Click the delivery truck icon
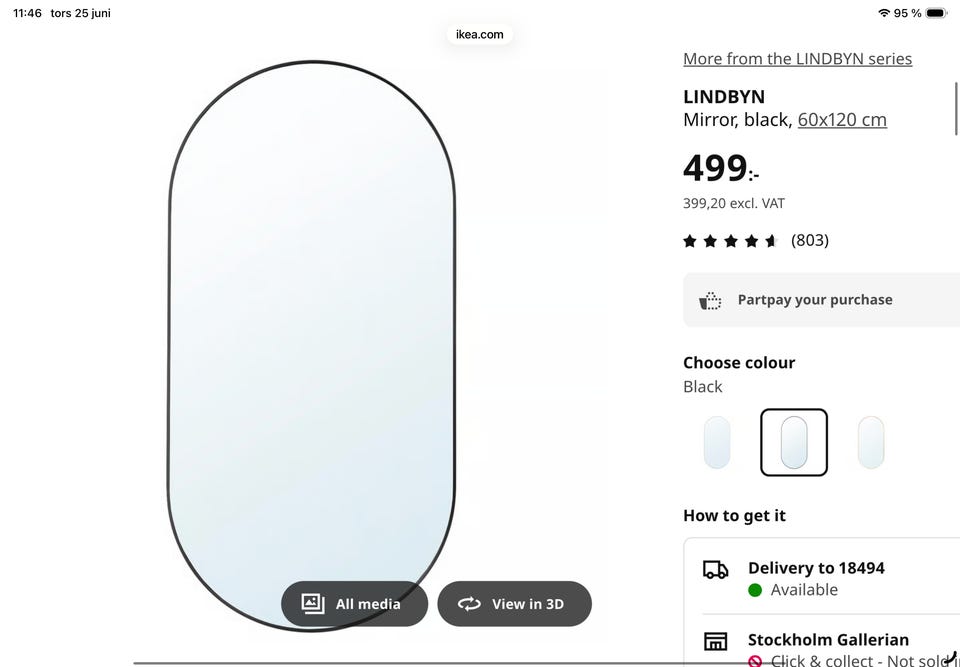Viewport: 960px width, 667px height. click(x=715, y=570)
